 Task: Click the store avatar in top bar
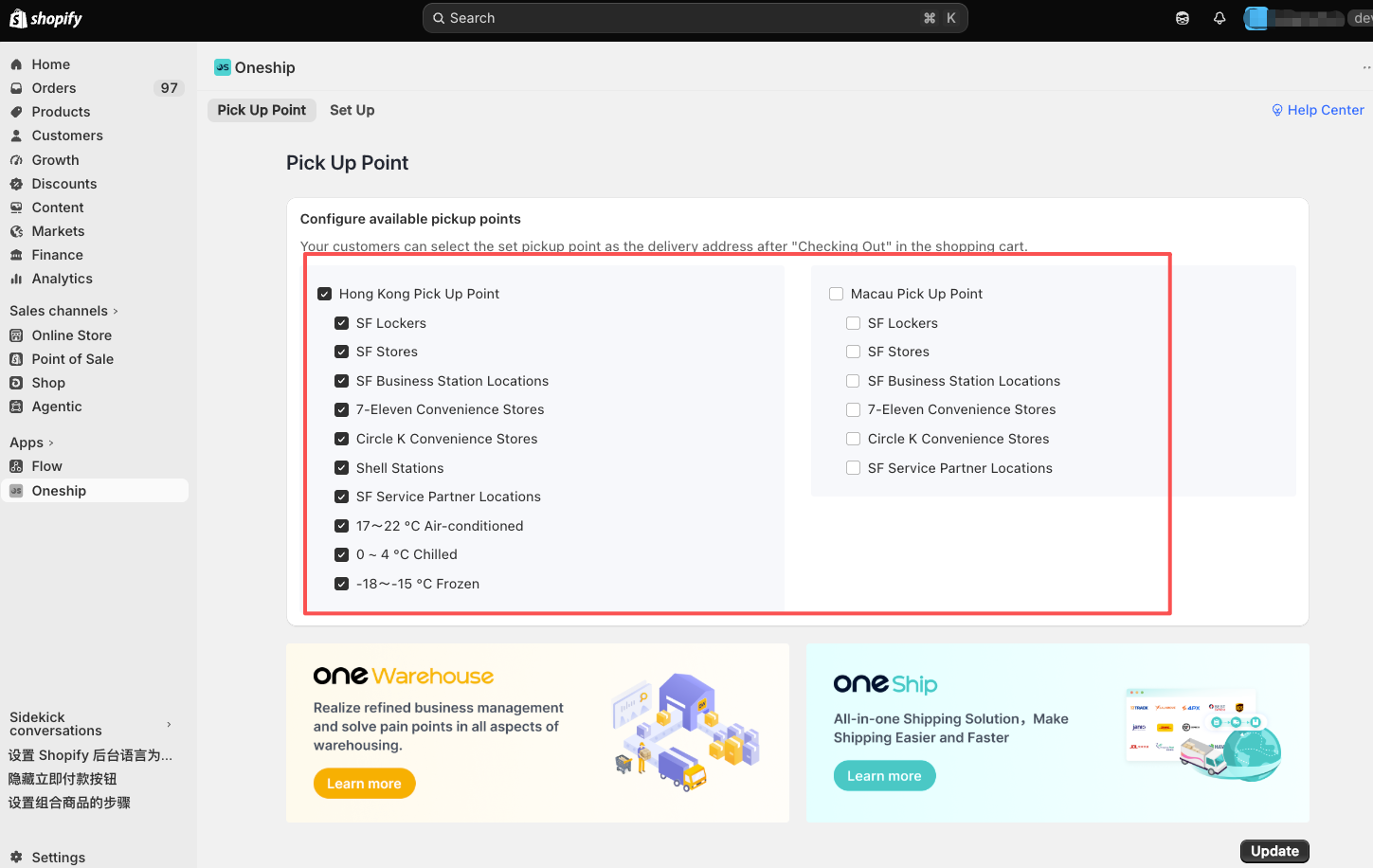[1256, 18]
